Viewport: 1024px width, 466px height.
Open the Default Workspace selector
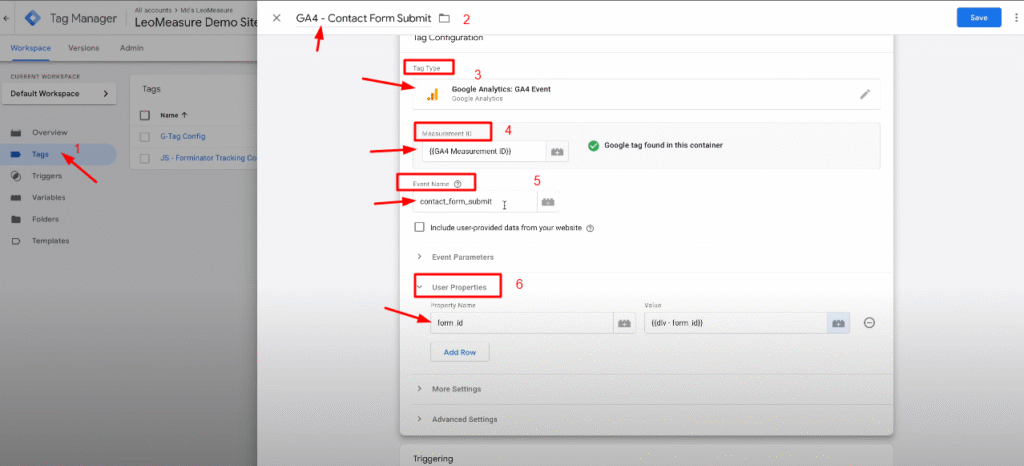[59, 93]
